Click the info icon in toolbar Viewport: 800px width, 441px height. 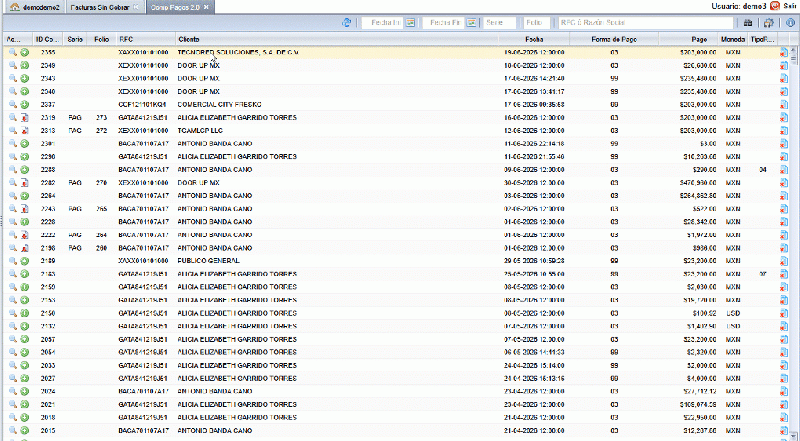(790, 22)
